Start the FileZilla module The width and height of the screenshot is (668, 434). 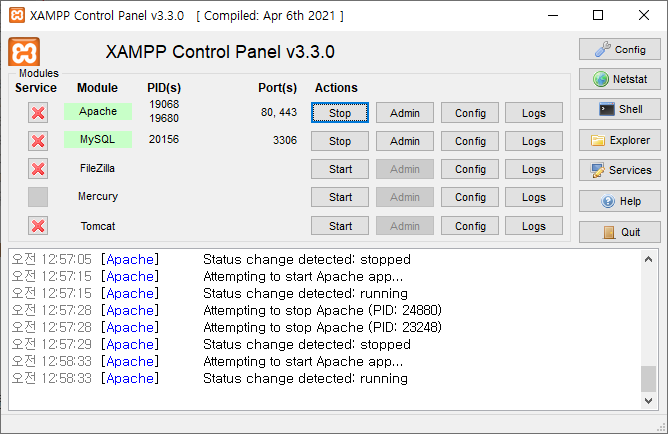coord(340,169)
